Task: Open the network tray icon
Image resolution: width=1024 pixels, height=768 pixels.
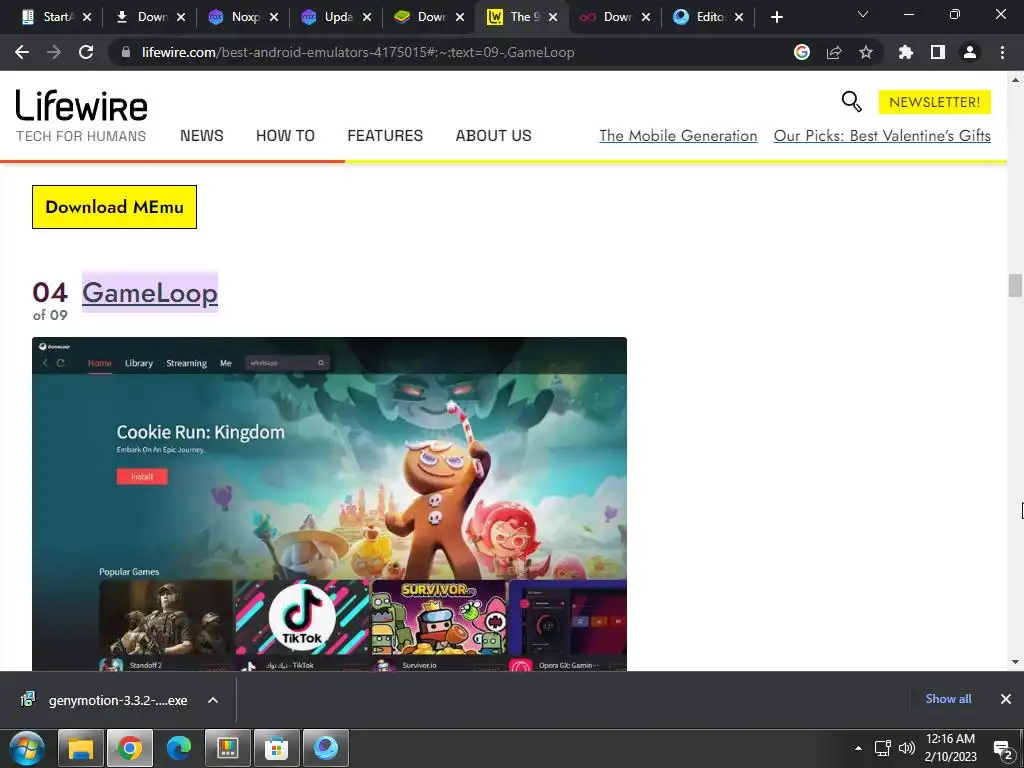Action: [883, 748]
